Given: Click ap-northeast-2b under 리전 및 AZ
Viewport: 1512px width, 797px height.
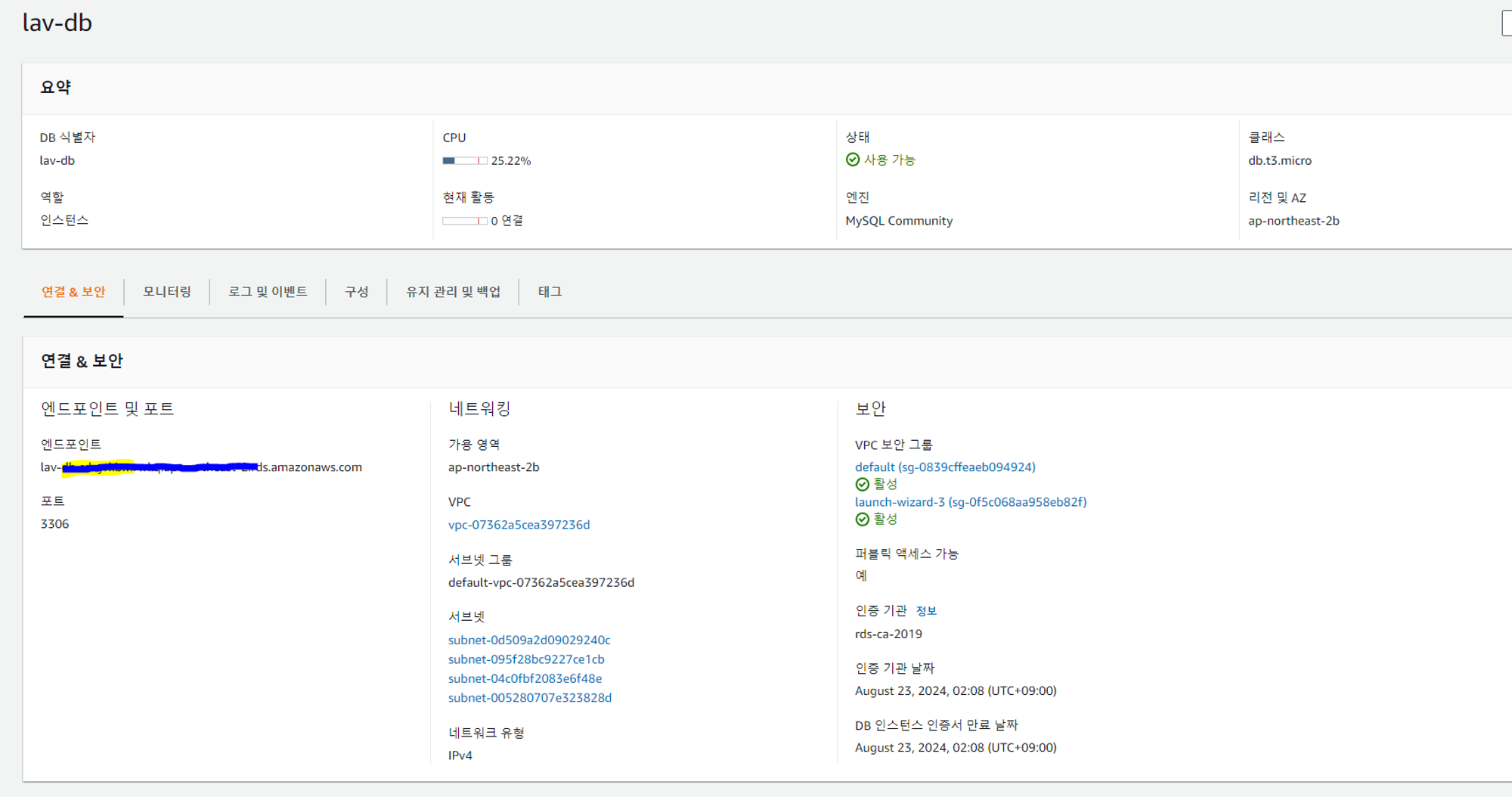Looking at the screenshot, I should [1294, 221].
